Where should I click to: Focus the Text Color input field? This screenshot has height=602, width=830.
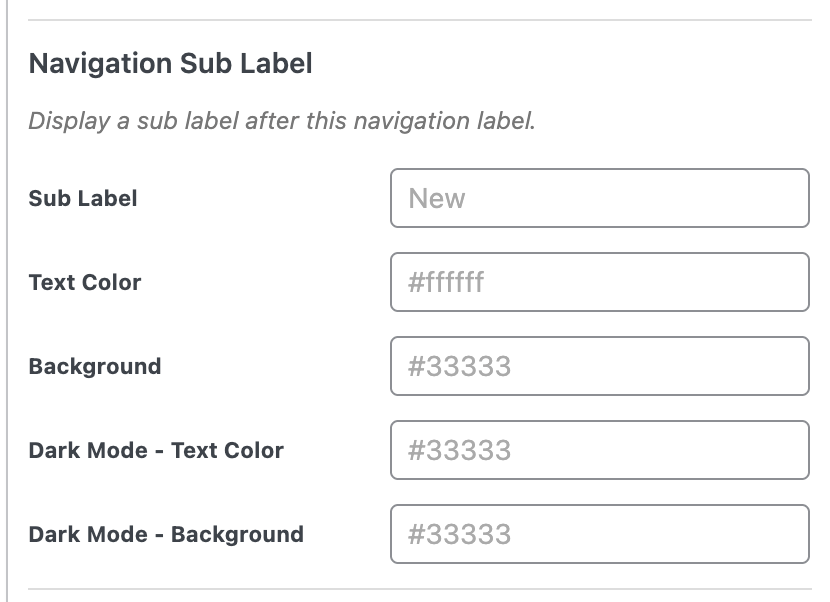coord(599,282)
